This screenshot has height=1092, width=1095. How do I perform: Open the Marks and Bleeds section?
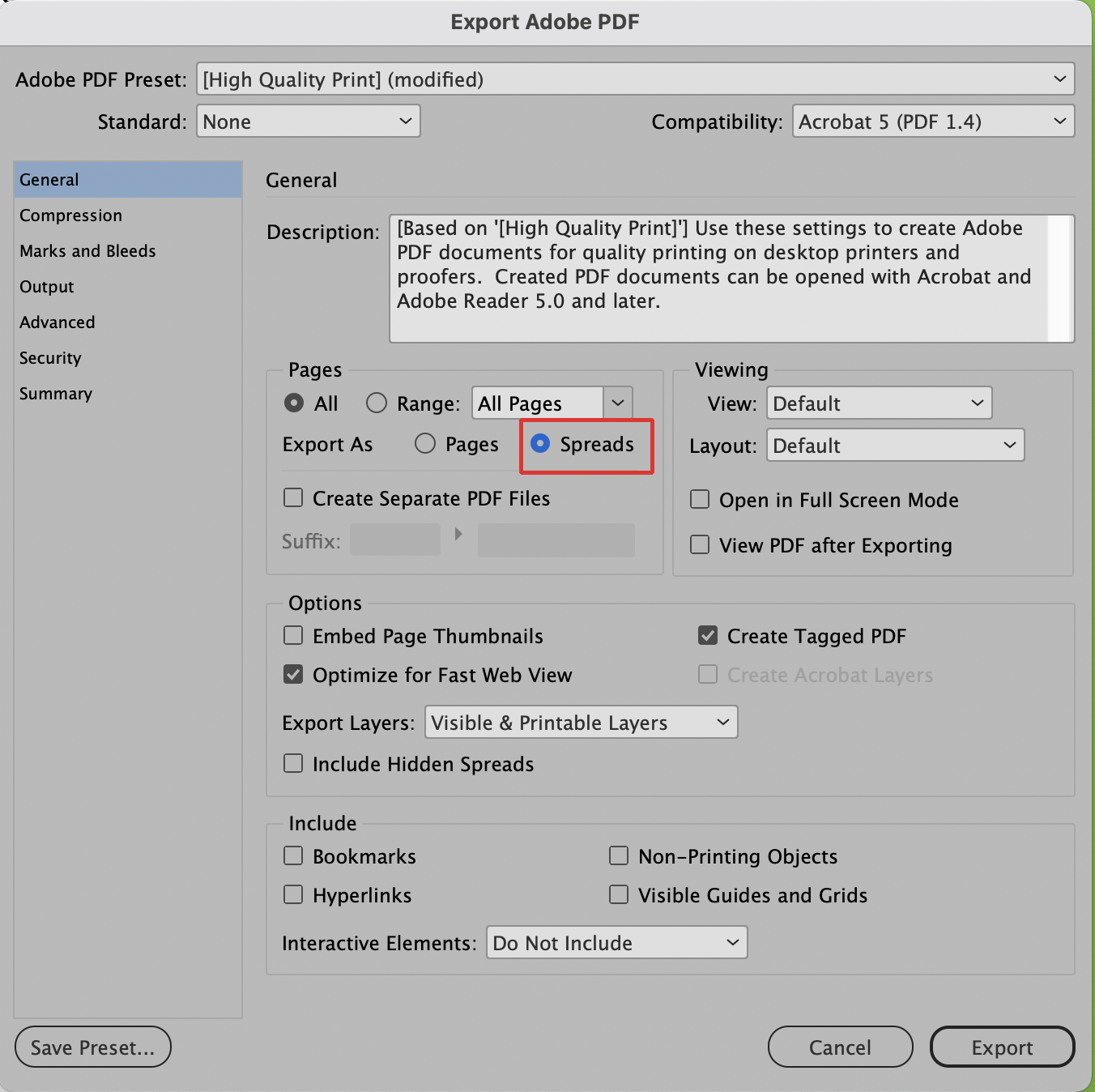click(87, 250)
